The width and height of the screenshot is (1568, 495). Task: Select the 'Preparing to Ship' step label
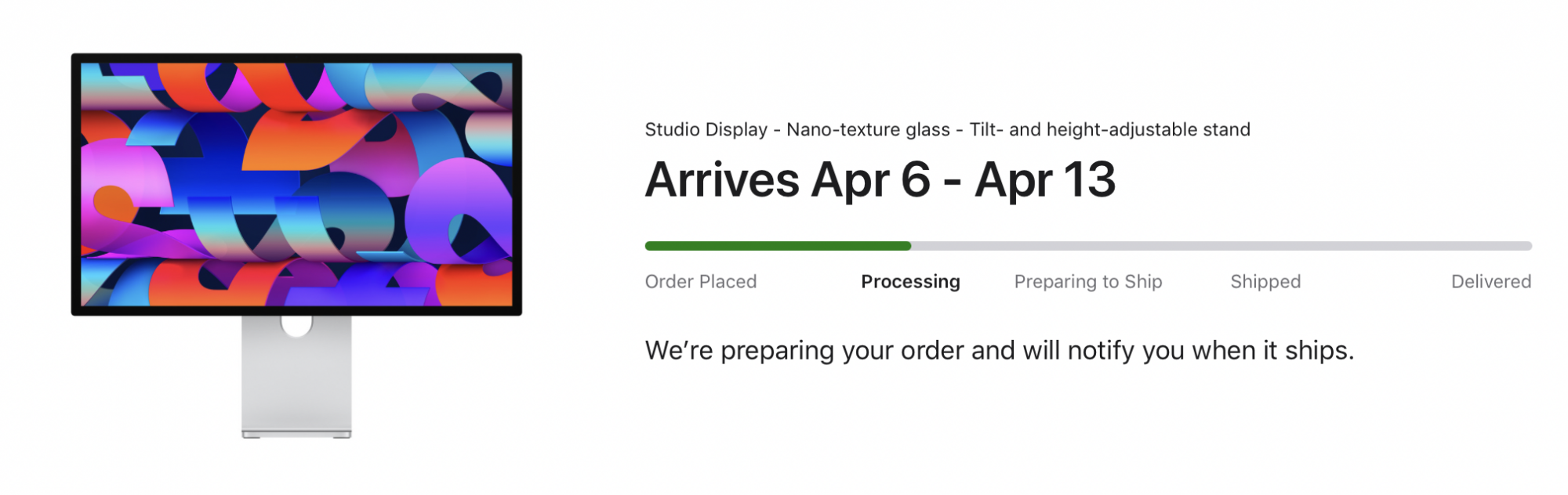(x=1088, y=281)
